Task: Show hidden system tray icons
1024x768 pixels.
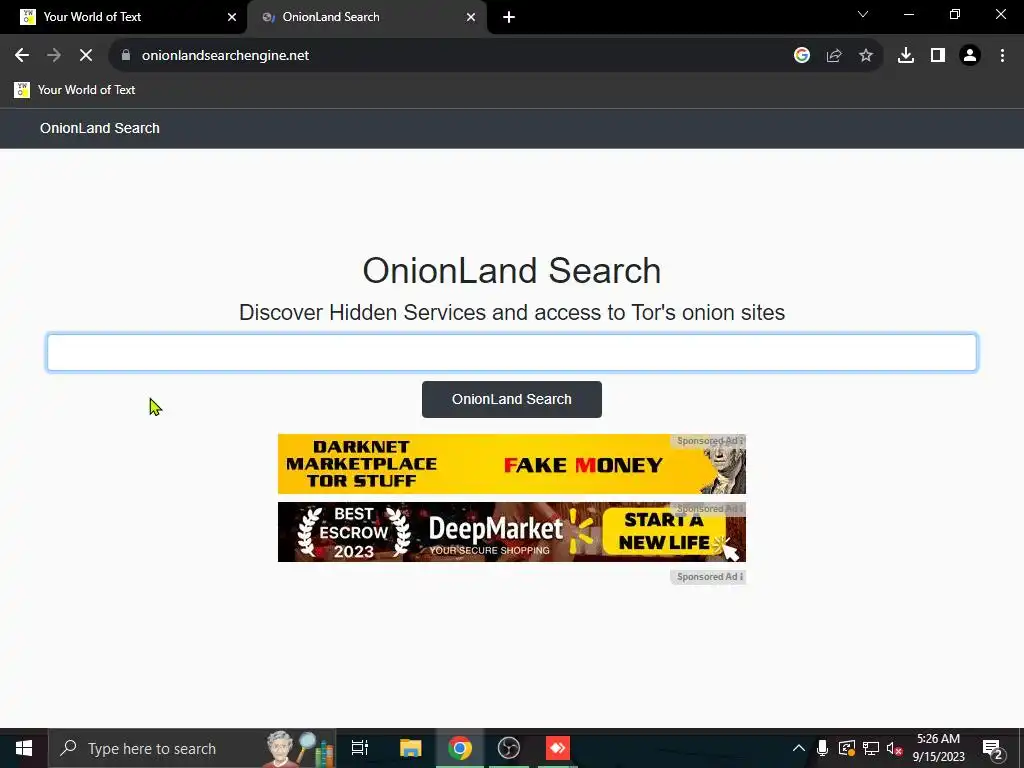Action: click(x=799, y=748)
